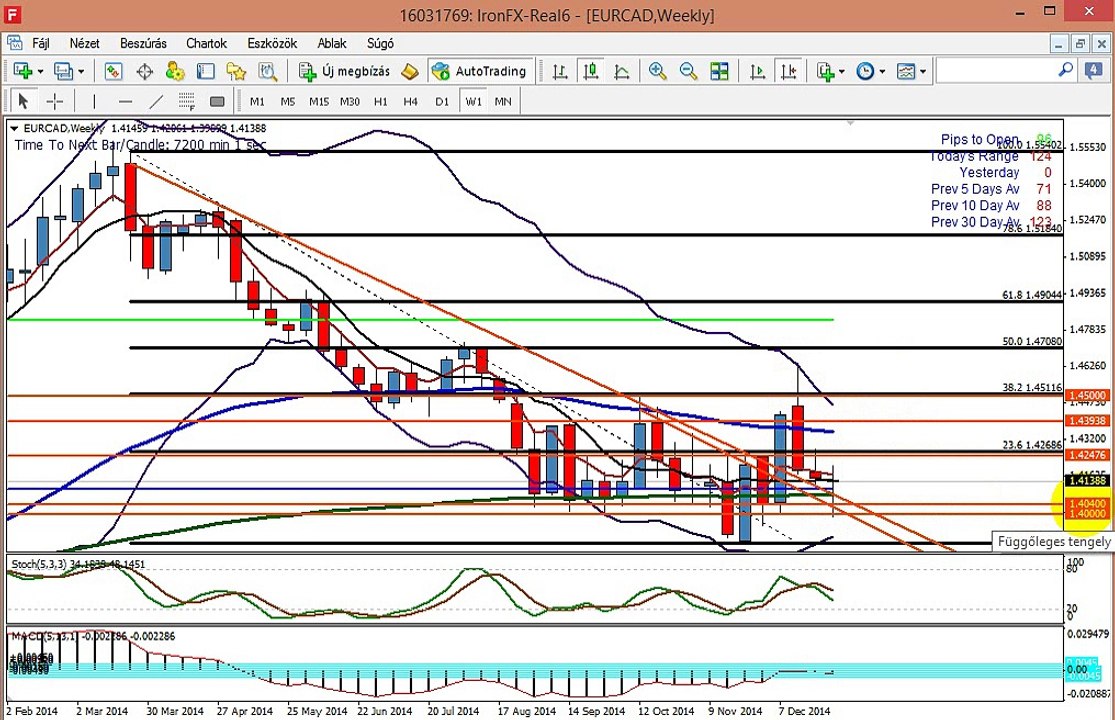Expand the Indicators dropdown arrow
This screenshot has height=720, width=1115.
(842, 71)
